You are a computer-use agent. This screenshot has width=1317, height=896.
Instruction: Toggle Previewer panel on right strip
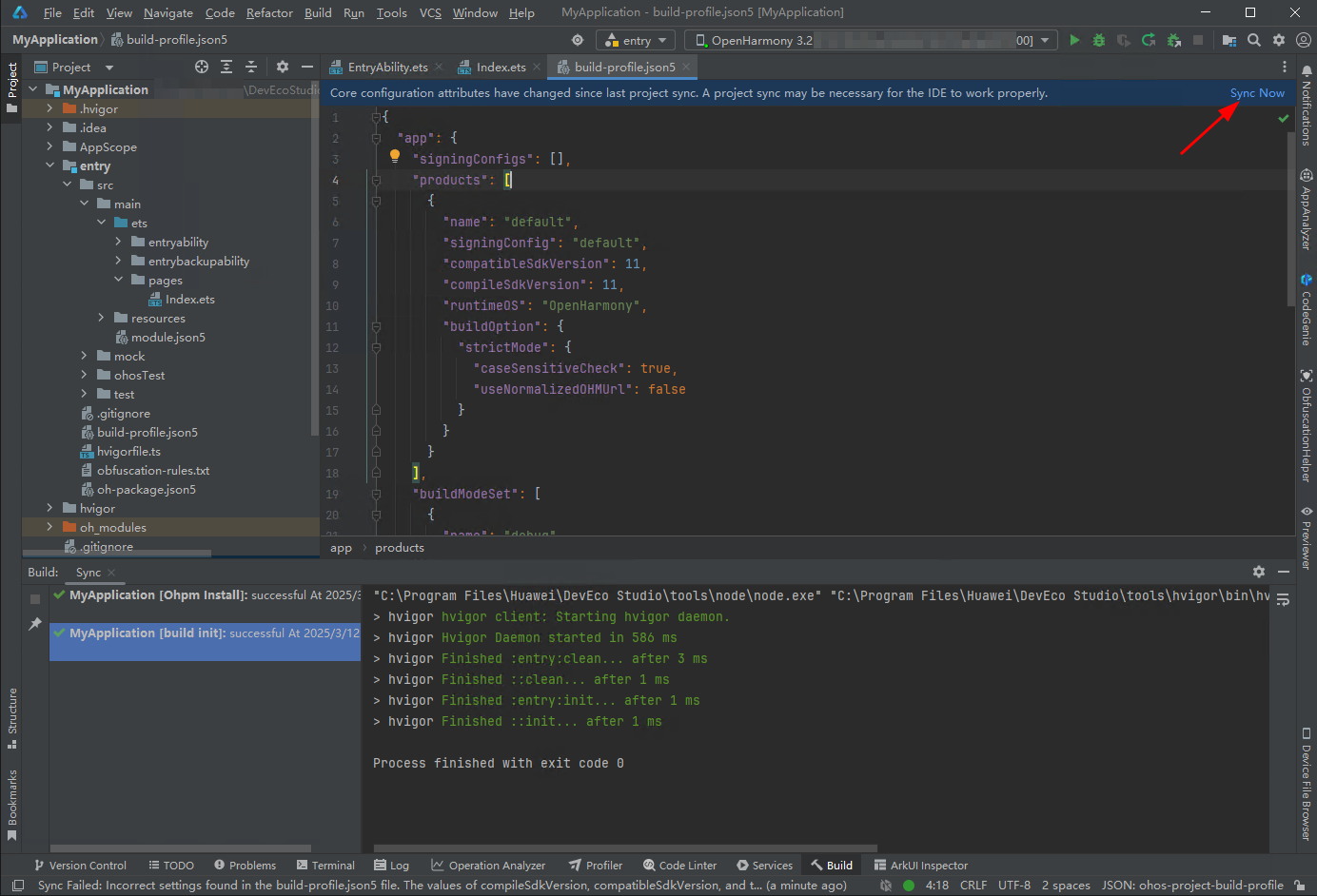[1307, 537]
